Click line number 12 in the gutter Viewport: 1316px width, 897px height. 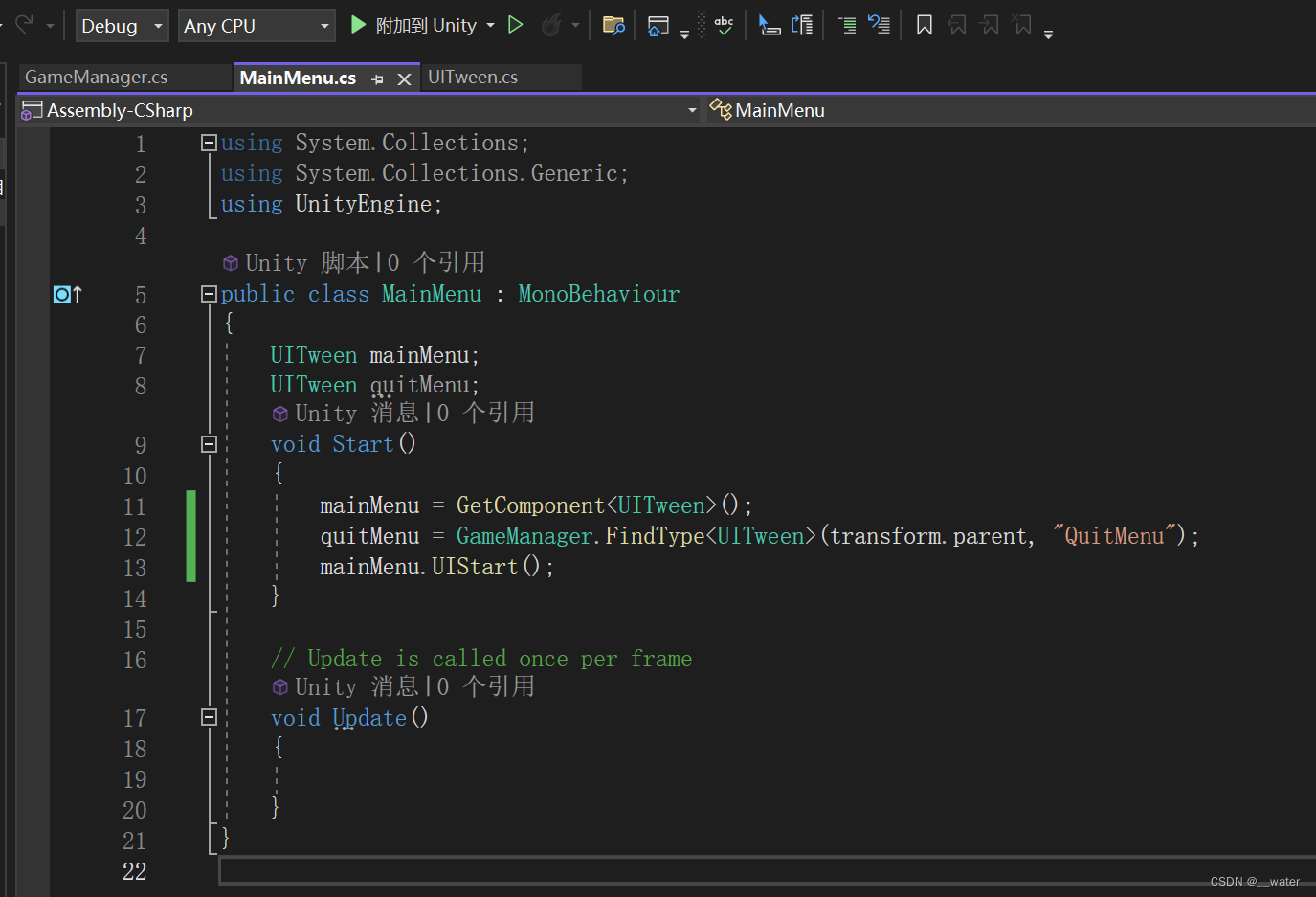pyautogui.click(x=135, y=537)
